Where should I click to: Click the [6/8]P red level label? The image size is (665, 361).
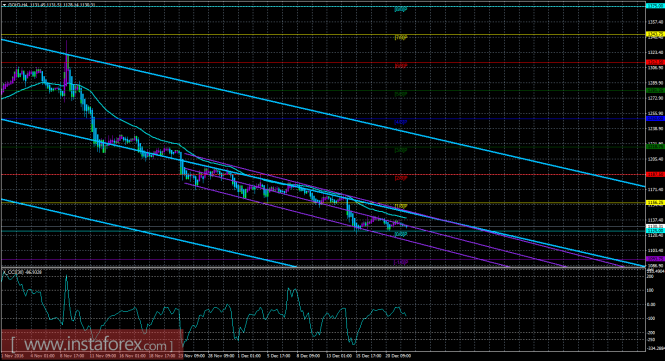click(x=400, y=66)
